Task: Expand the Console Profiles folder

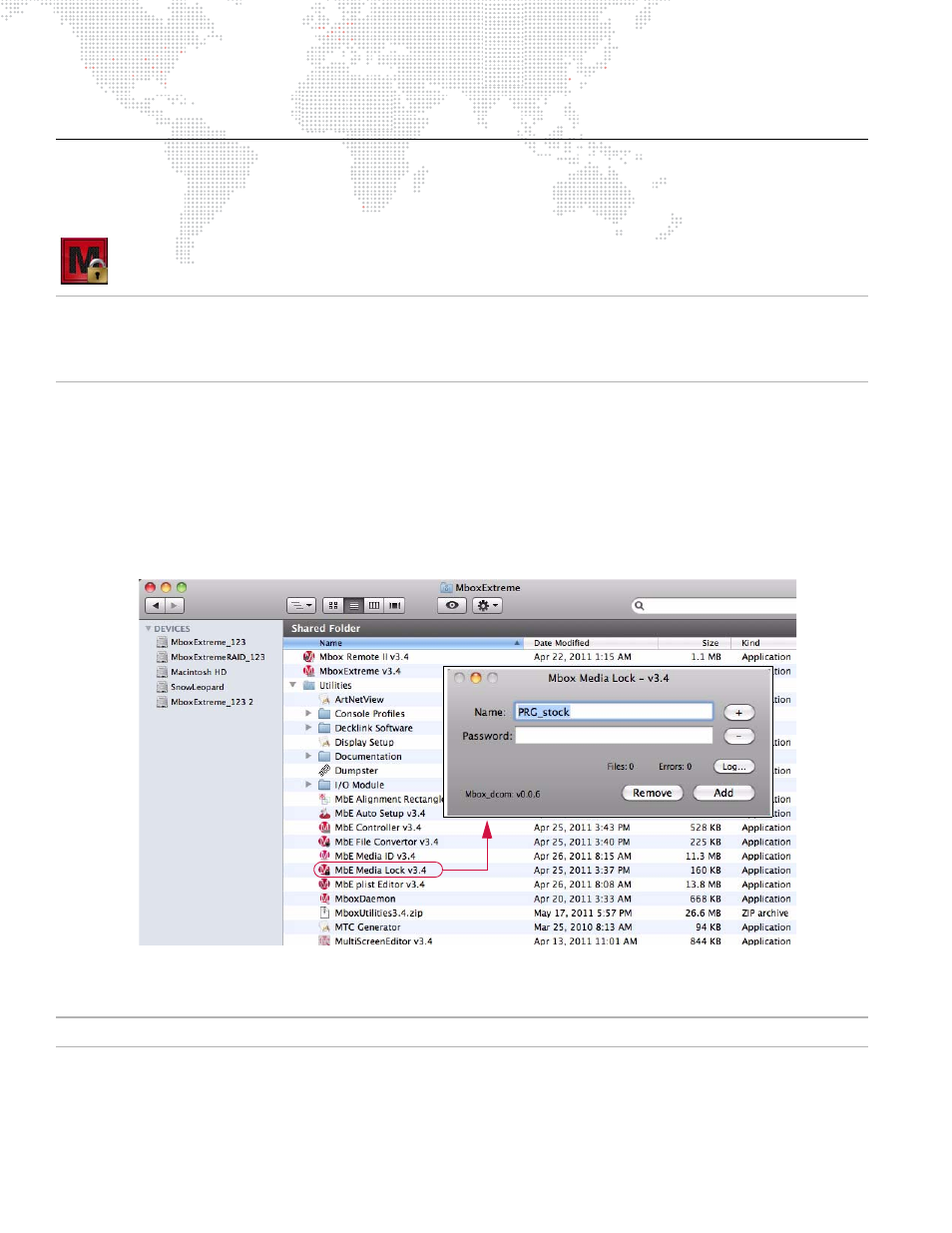Action: pos(308,714)
